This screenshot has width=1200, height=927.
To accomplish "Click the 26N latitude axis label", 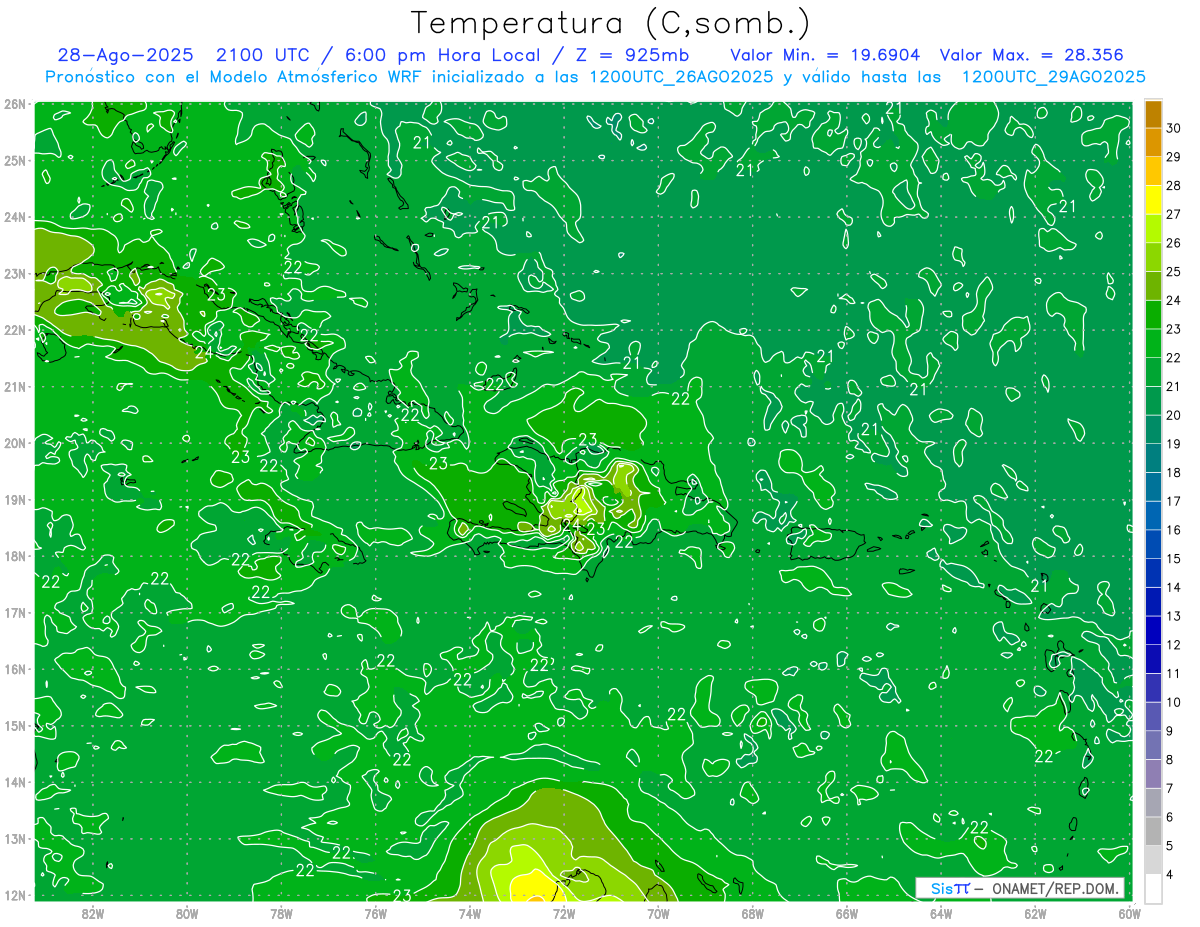I will coord(14,104).
